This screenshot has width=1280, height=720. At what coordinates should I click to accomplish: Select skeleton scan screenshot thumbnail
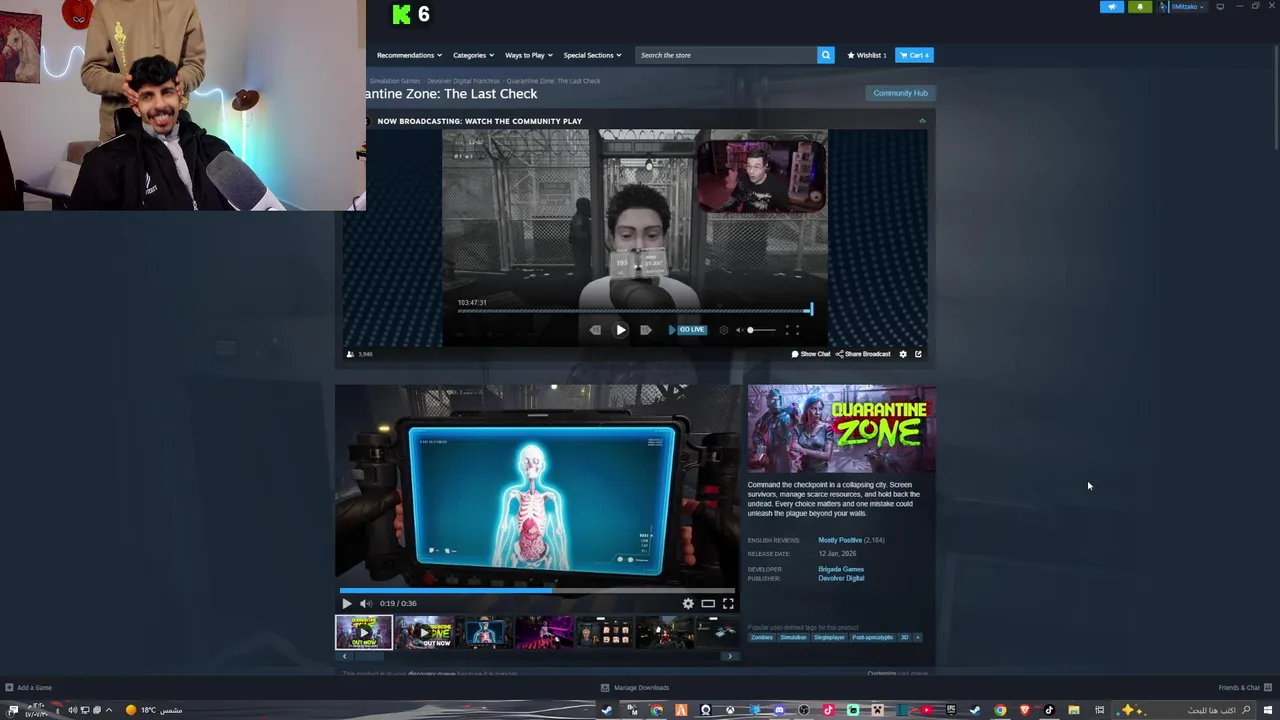tap(484, 633)
